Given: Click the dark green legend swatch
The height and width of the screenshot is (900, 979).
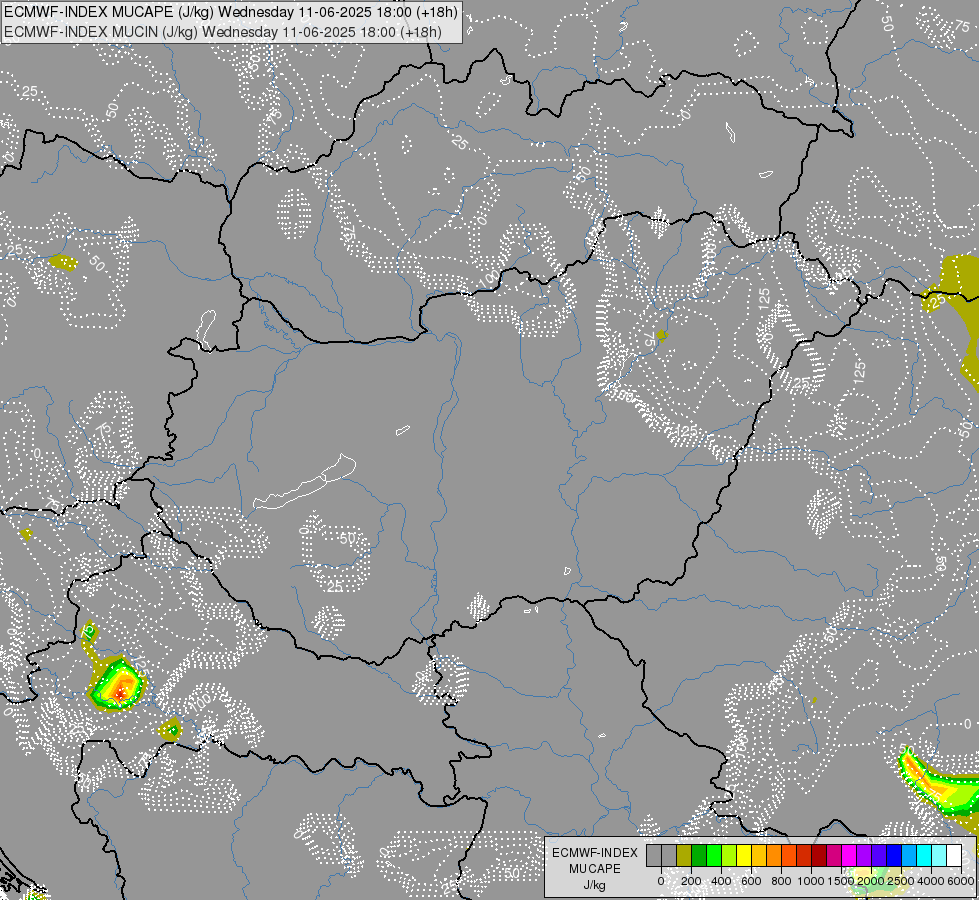Looking at the screenshot, I should [x=699, y=856].
